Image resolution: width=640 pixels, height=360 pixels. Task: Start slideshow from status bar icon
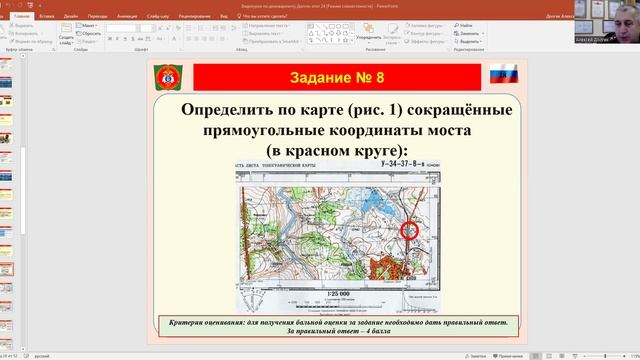[575, 356]
